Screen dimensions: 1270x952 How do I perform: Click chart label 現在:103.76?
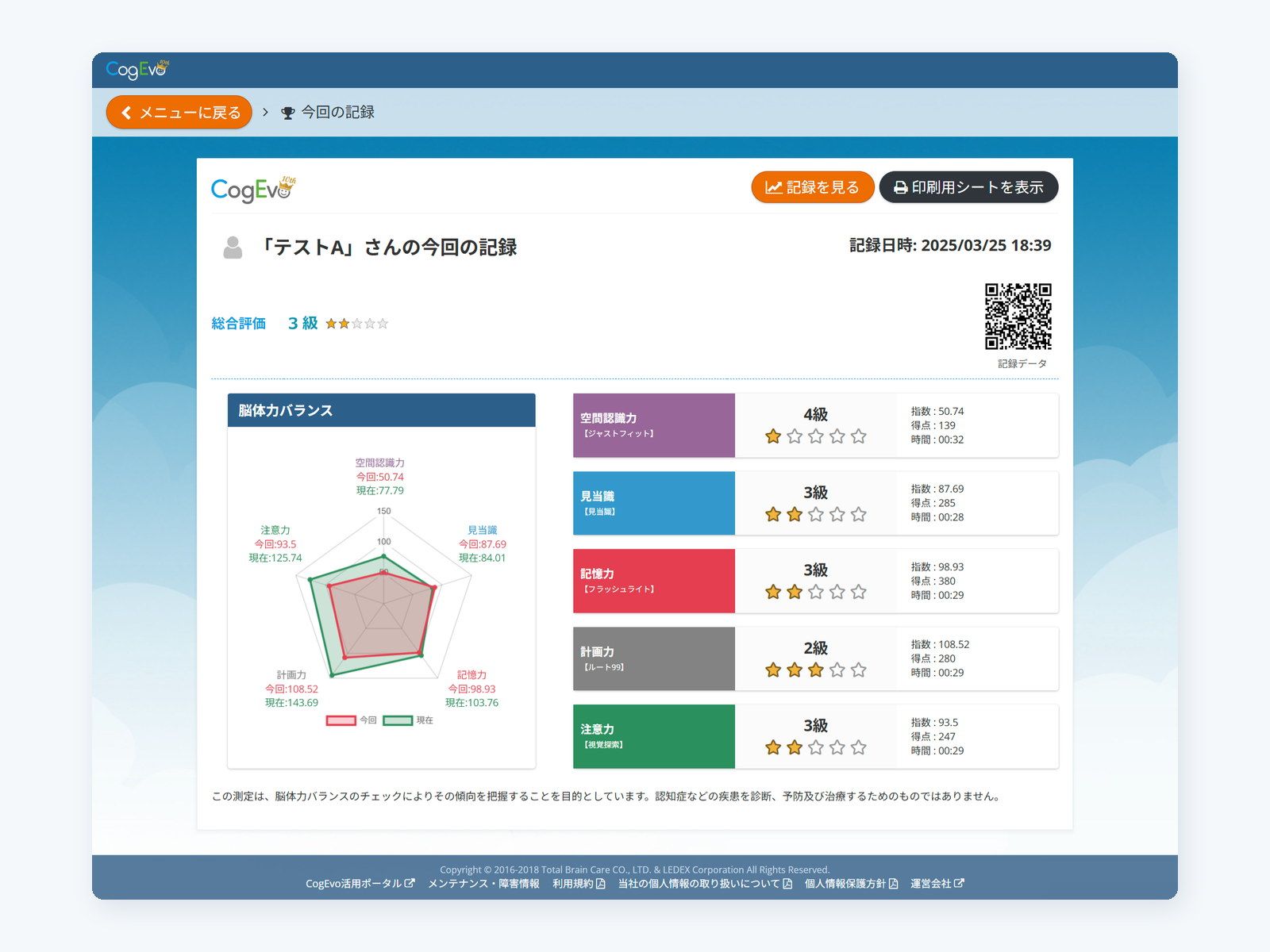point(471,703)
